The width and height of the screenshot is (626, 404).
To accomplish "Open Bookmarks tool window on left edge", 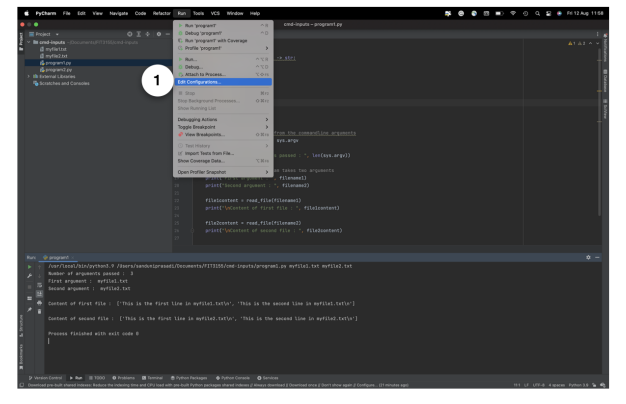I will pyautogui.click(x=21, y=356).
